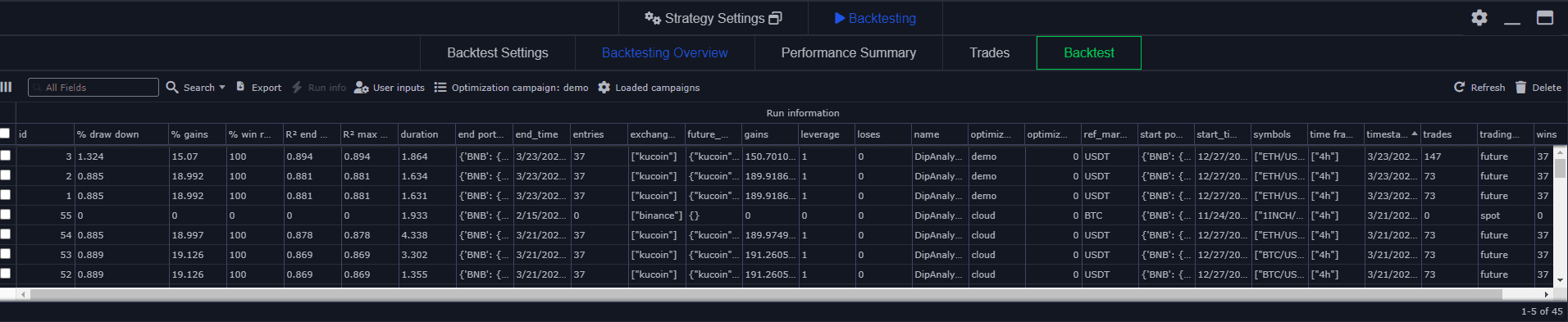The height and width of the screenshot is (322, 1568).
Task: Click the Export file icon
Action: click(240, 86)
